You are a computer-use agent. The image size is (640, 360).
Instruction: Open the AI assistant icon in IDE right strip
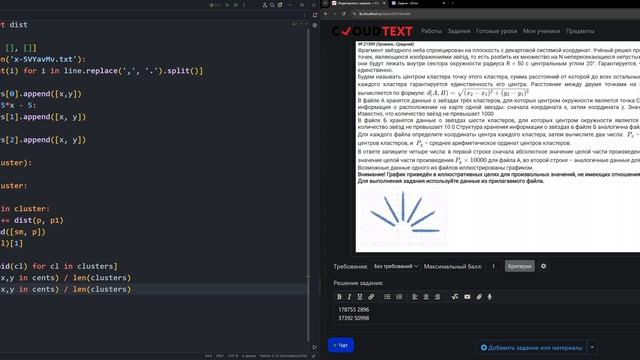315,25
